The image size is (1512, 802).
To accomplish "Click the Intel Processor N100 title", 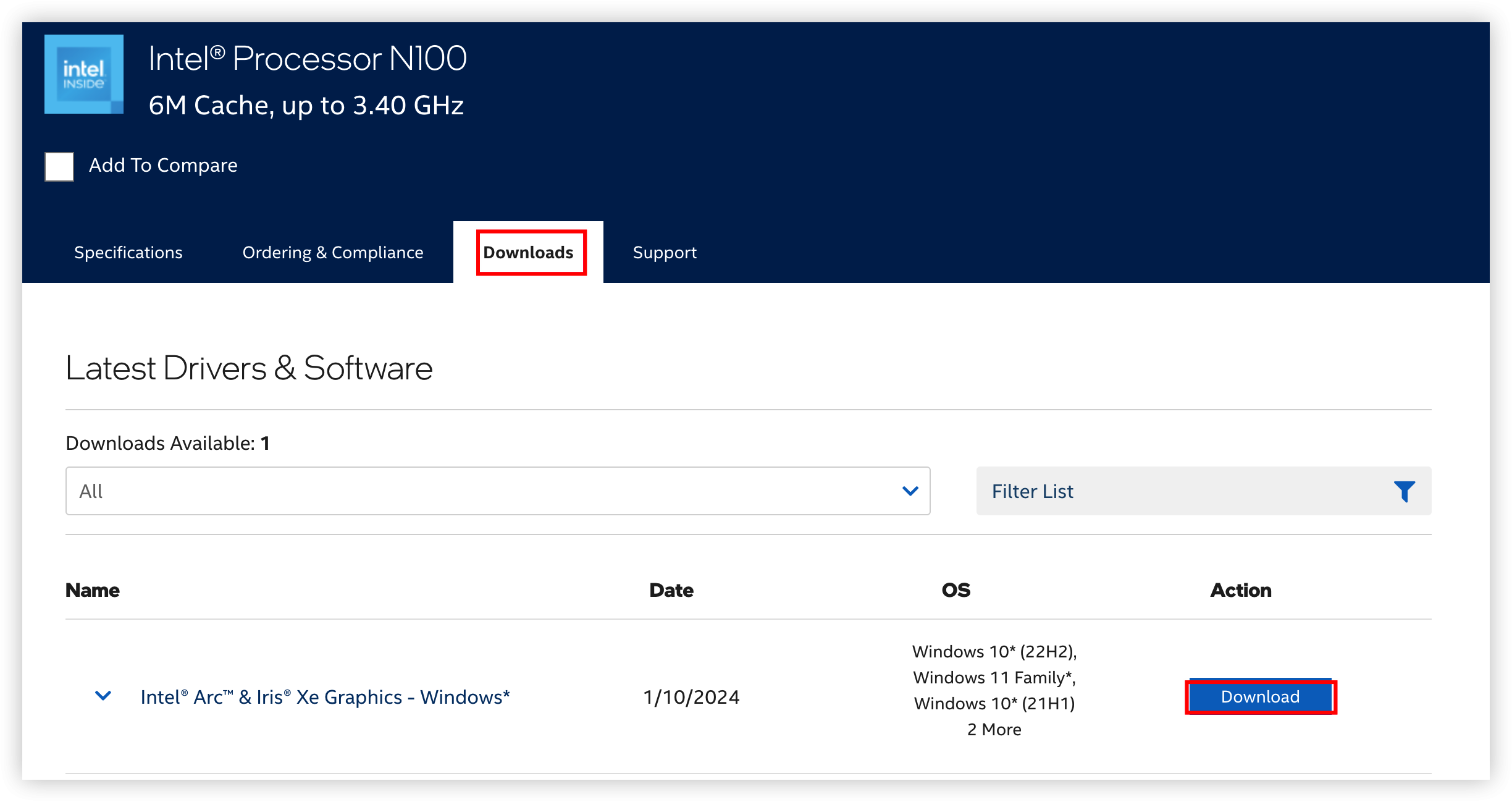I will click(308, 59).
